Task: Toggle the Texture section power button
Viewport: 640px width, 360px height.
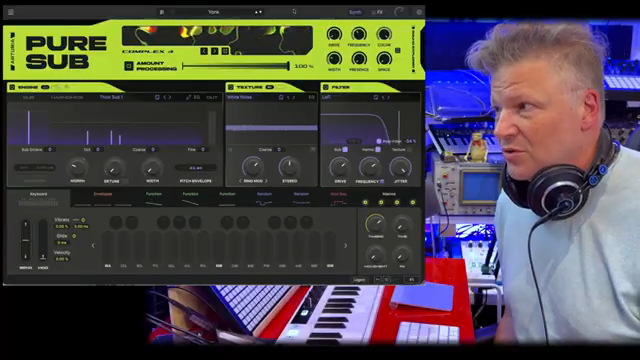Action: point(231,87)
